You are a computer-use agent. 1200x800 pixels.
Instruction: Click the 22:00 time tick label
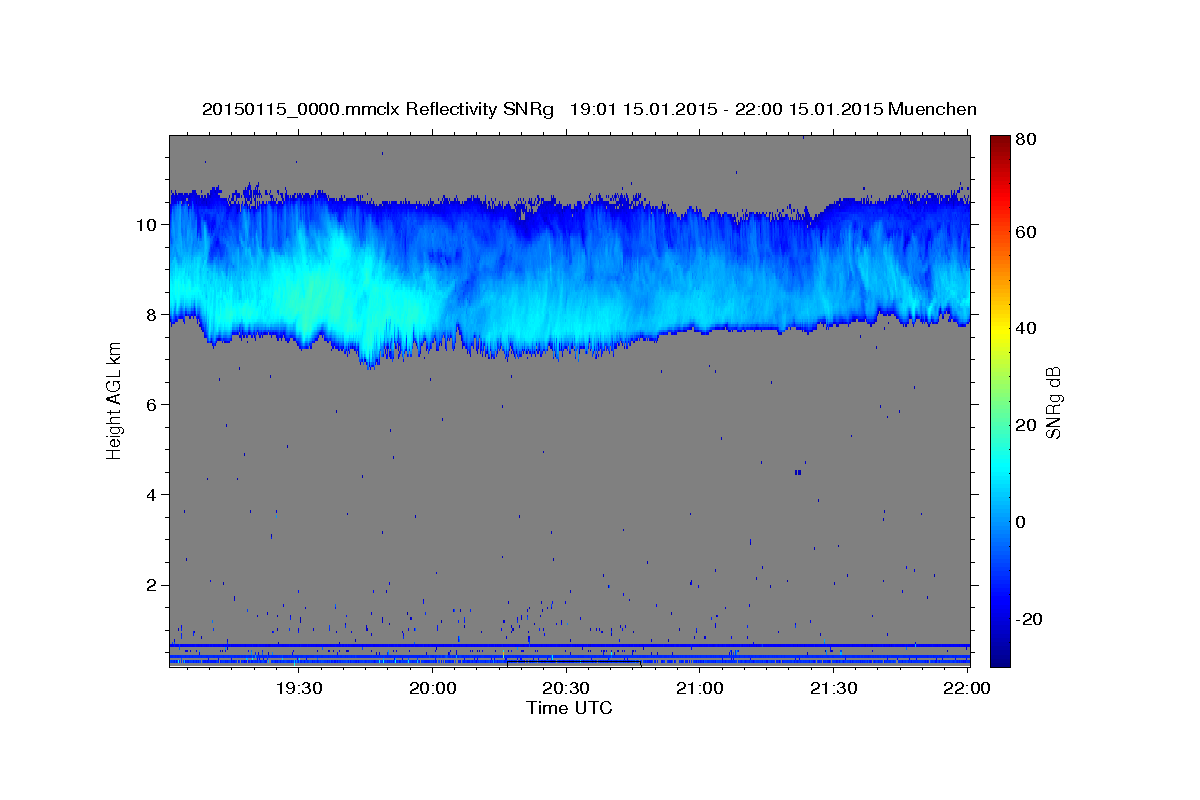pyautogui.click(x=966, y=688)
